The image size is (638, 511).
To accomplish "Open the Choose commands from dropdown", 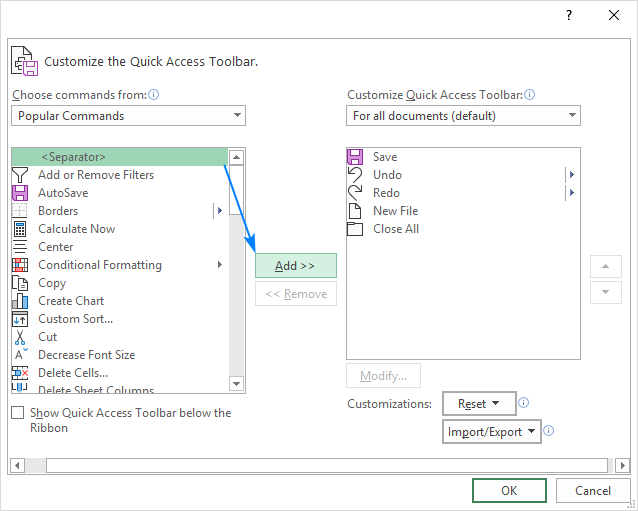I will pyautogui.click(x=129, y=116).
